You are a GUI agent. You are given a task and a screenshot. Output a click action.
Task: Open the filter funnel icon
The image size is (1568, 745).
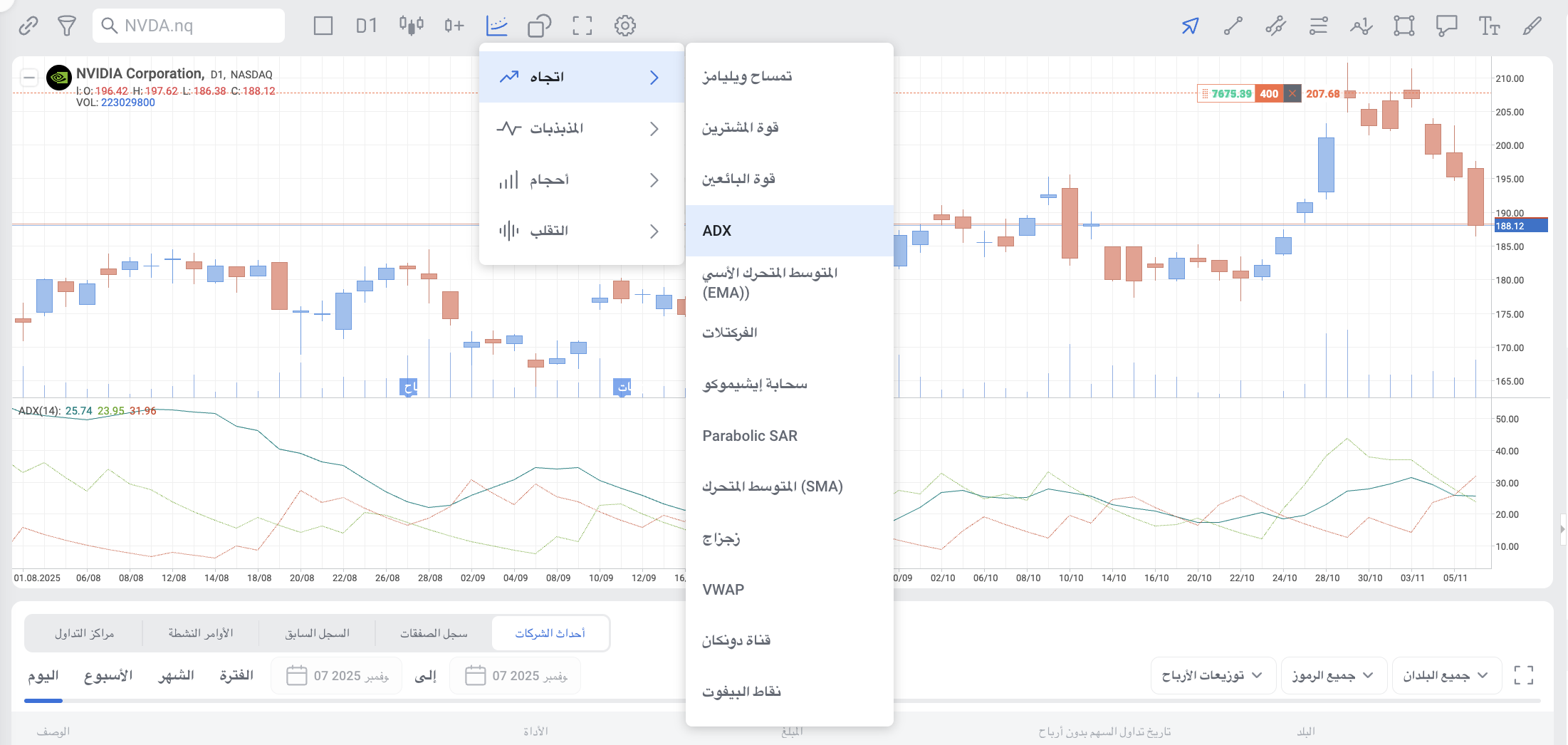[67, 26]
